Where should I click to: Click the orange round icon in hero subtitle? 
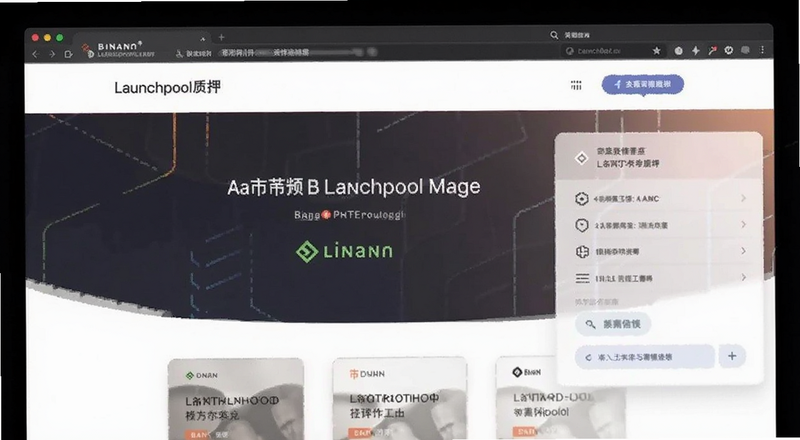327,215
